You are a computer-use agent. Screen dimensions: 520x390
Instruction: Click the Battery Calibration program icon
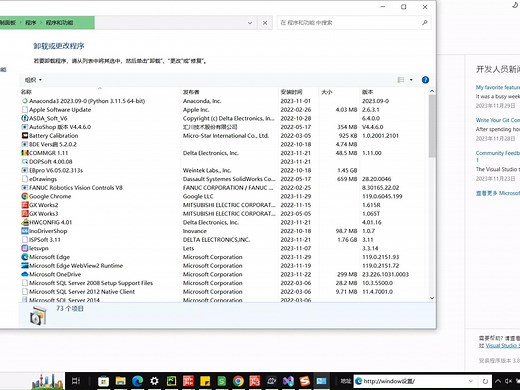click(x=25, y=135)
